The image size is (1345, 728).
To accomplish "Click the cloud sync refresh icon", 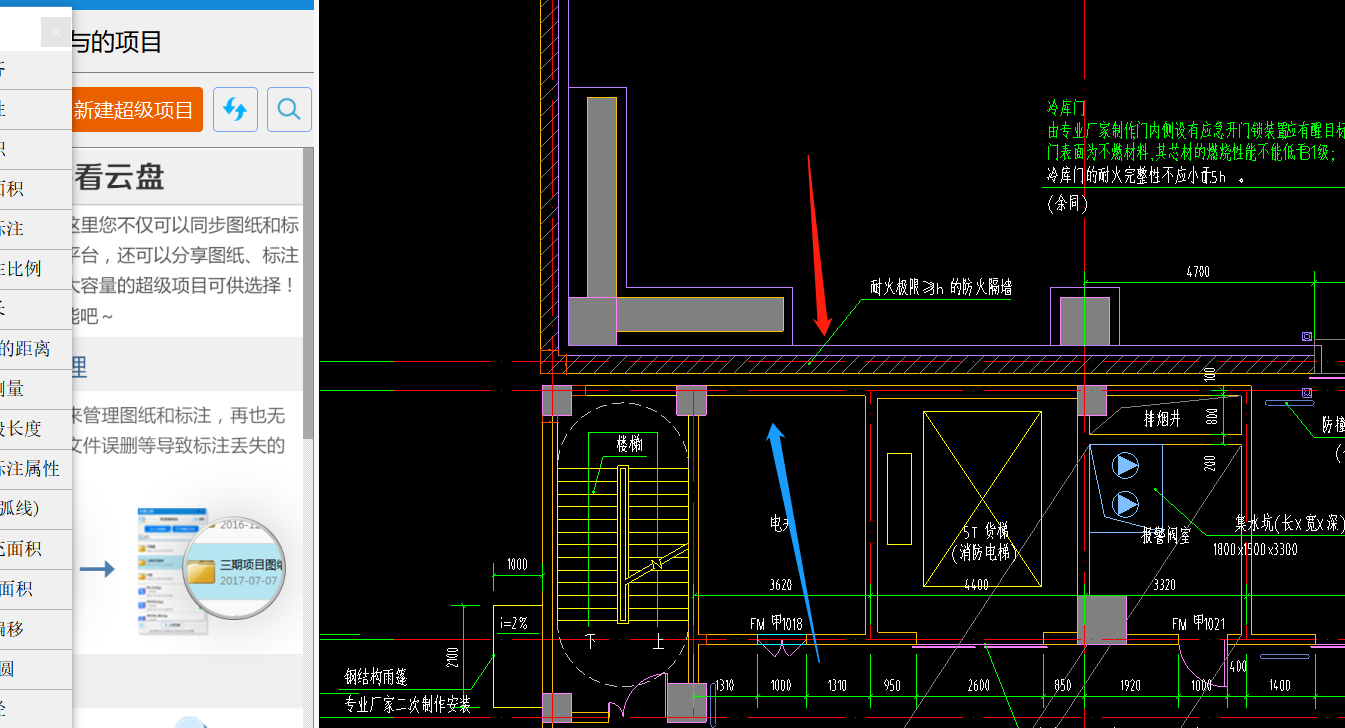I will point(235,109).
